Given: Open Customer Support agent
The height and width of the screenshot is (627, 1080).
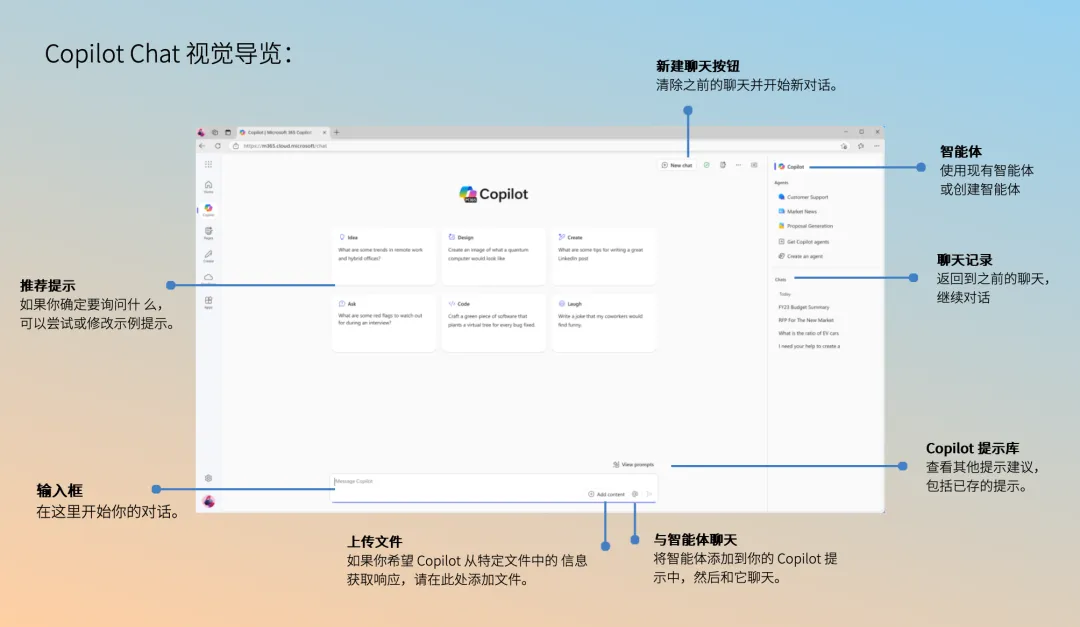Looking at the screenshot, I should point(803,197).
